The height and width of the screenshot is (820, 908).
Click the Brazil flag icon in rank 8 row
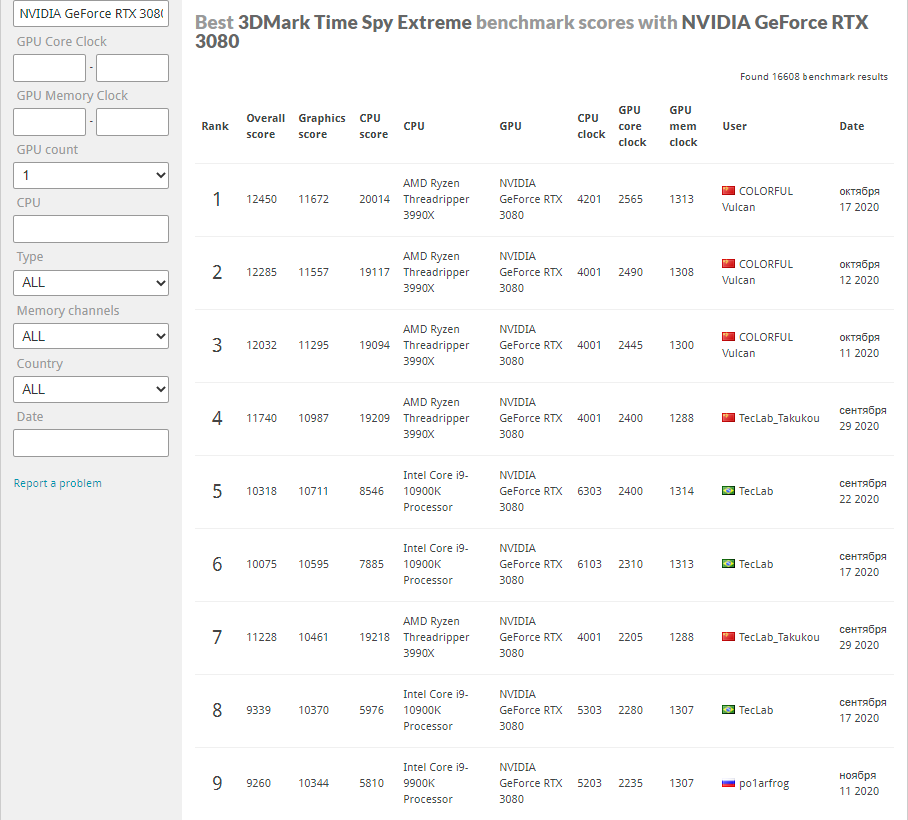[x=728, y=709]
